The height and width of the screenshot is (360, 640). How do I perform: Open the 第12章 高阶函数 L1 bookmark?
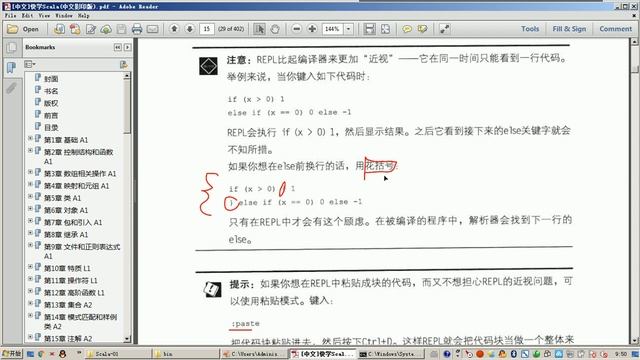coord(74,293)
